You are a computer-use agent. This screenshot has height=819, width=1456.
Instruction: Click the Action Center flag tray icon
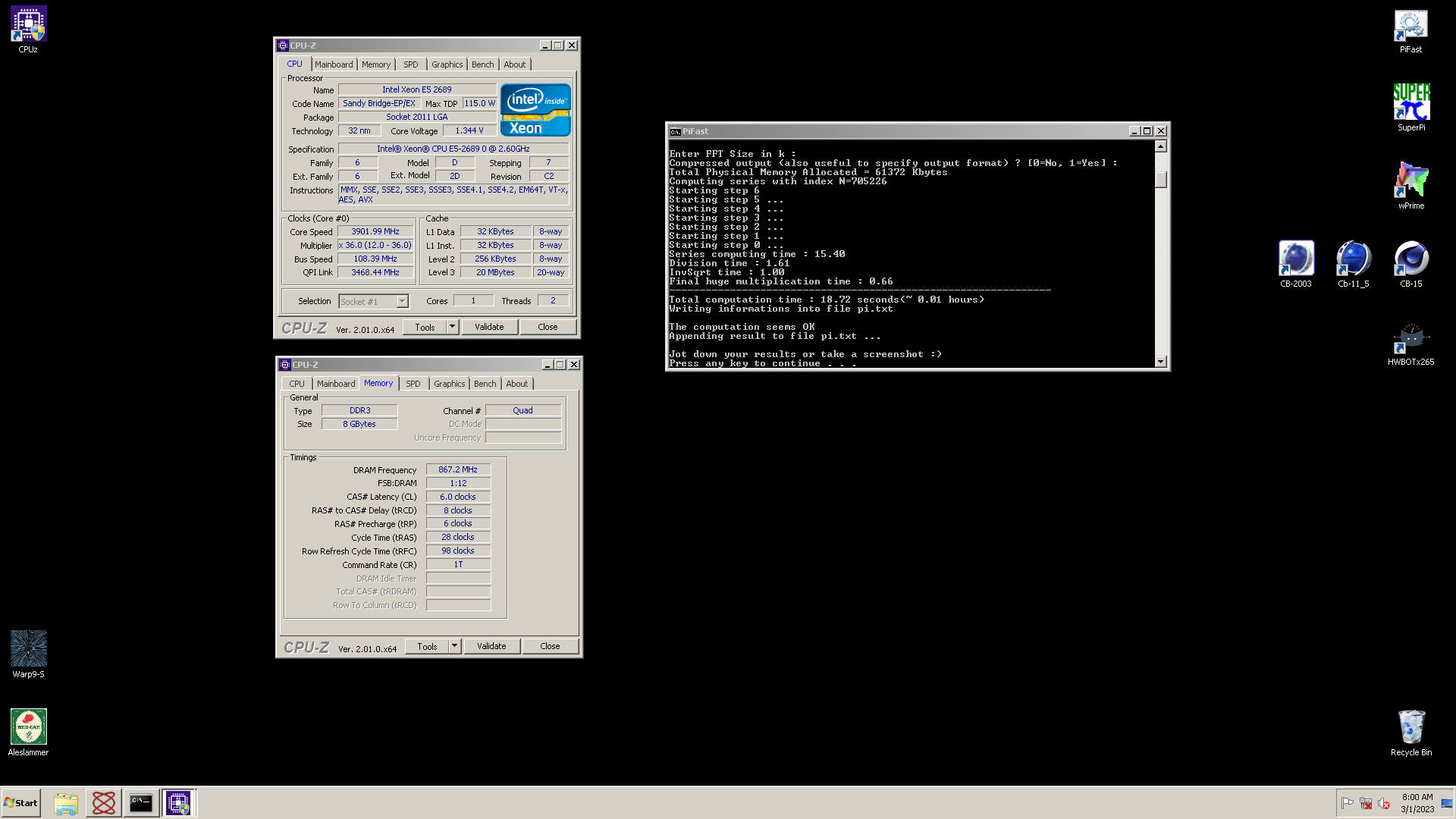(x=1347, y=803)
